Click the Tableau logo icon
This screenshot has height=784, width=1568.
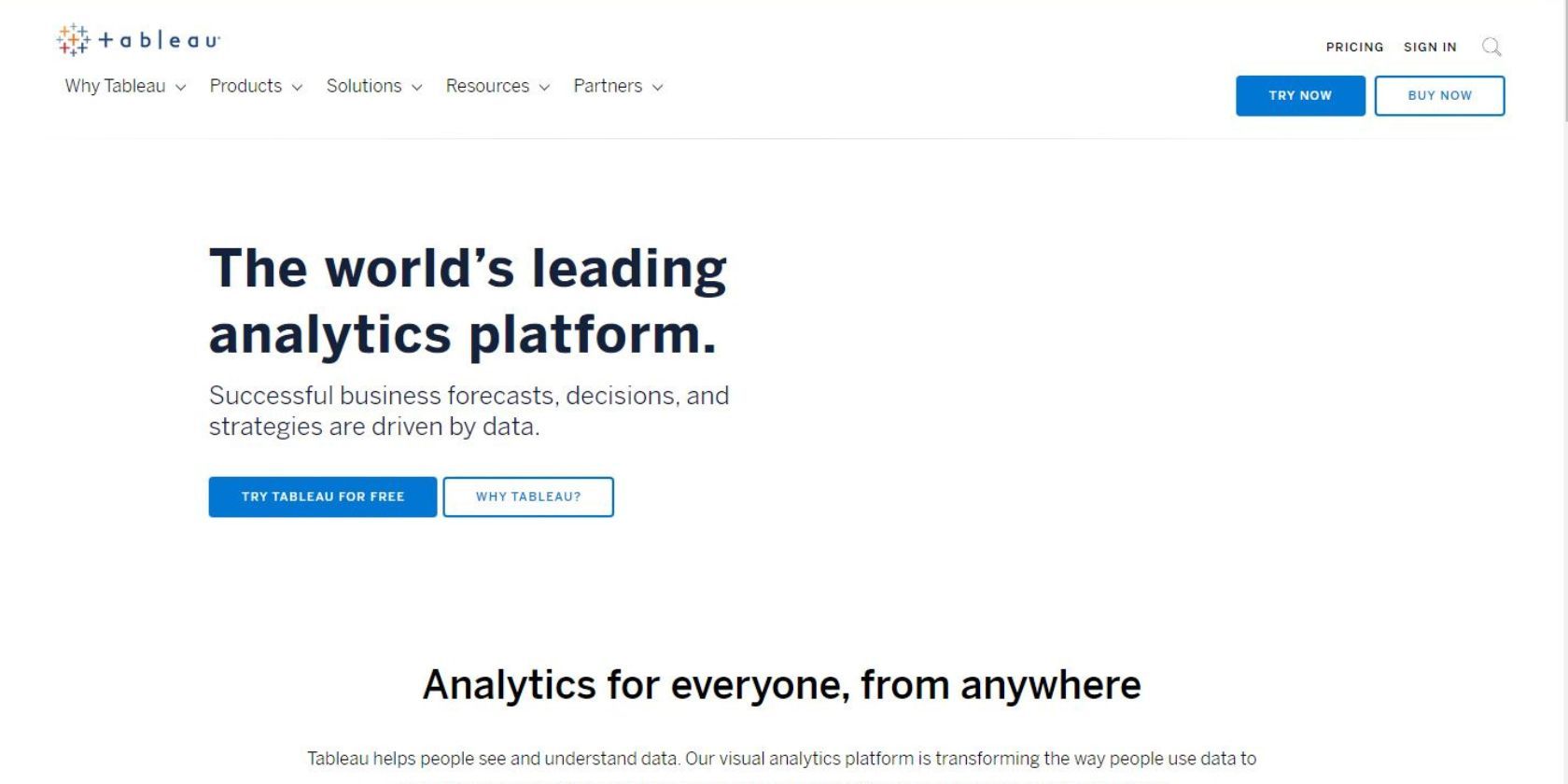(x=73, y=40)
